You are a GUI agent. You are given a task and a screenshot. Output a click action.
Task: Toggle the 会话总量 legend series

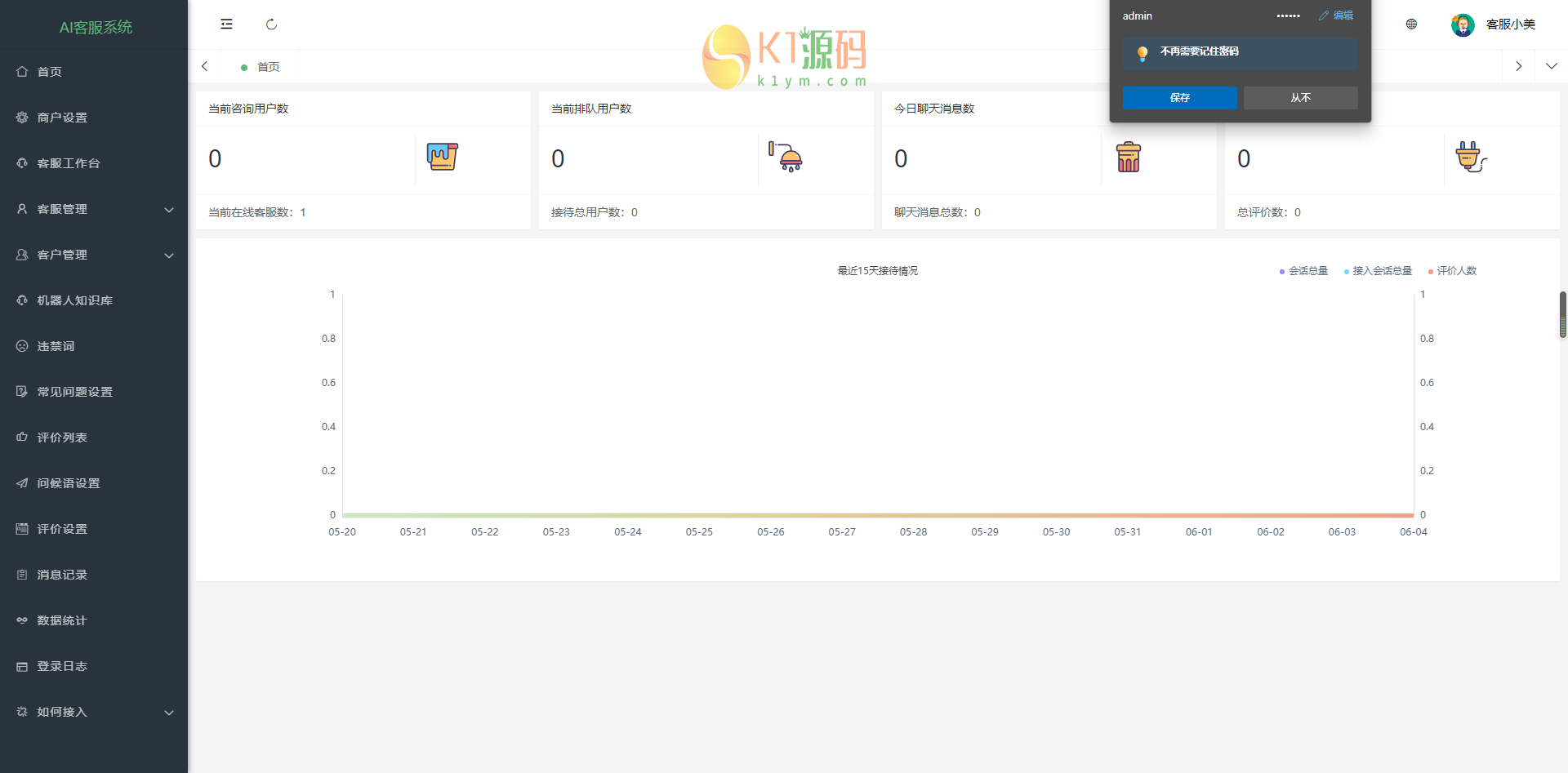pyautogui.click(x=1303, y=271)
